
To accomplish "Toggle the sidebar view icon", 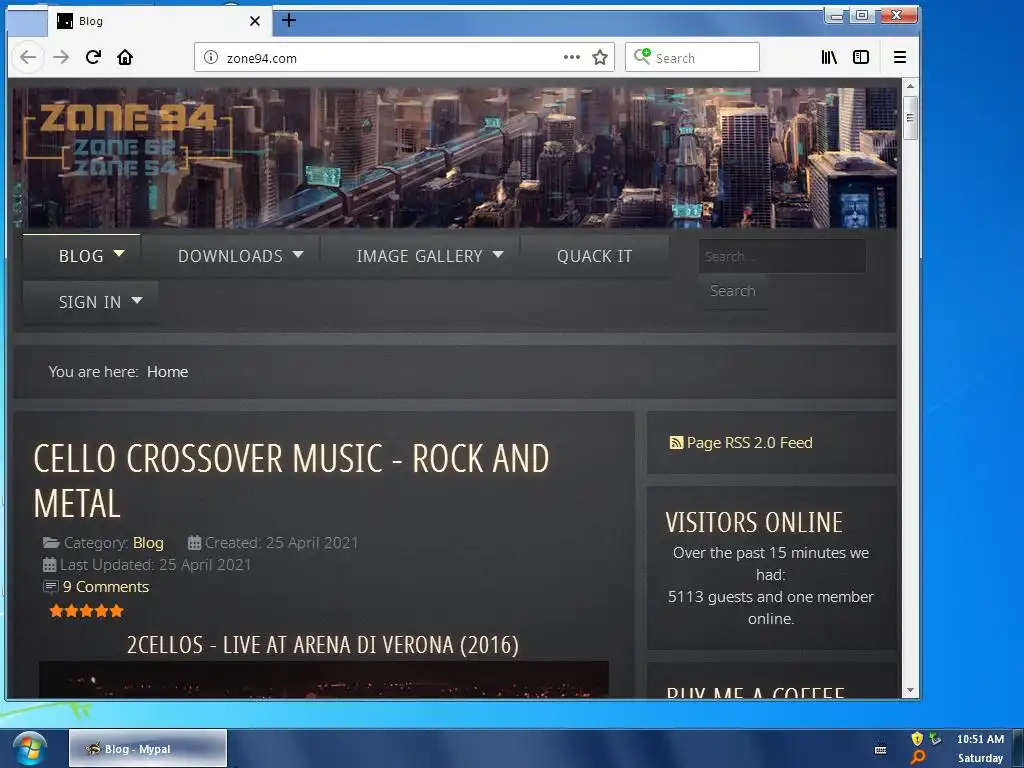I will (861, 57).
